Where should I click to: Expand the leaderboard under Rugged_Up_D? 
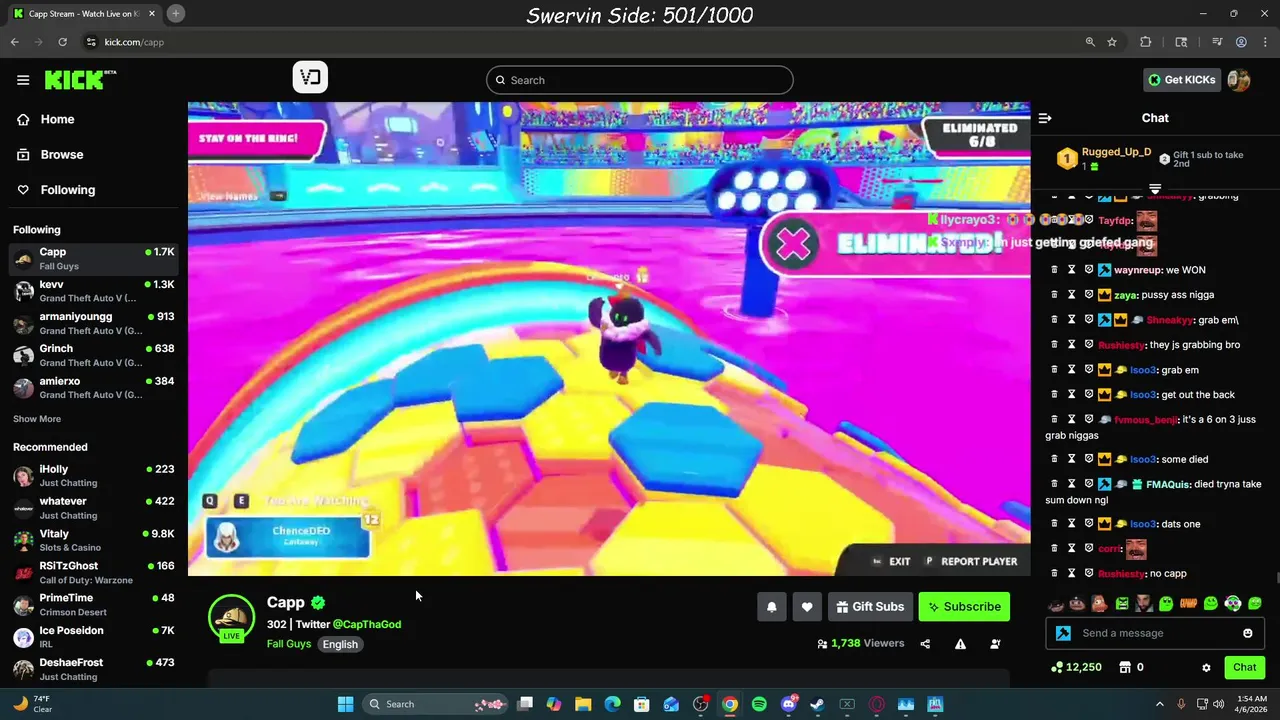tap(1155, 188)
